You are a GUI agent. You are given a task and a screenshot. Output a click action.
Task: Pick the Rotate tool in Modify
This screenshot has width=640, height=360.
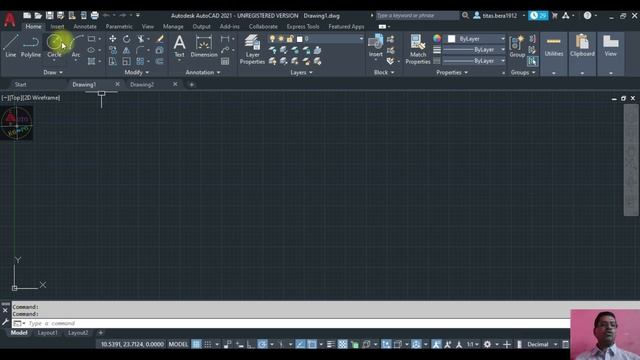point(127,39)
